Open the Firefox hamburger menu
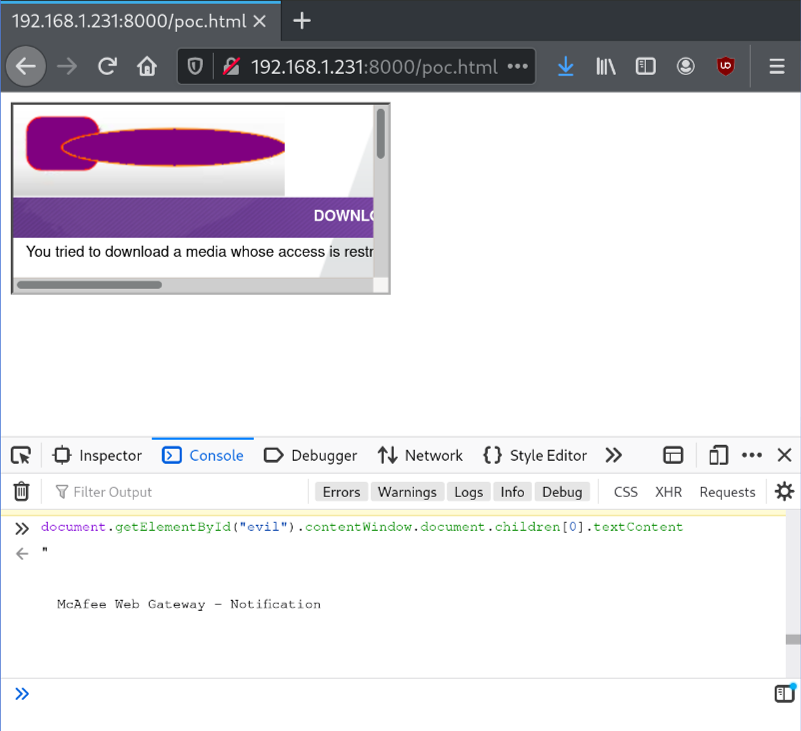Screen dimensions: 801x731 click(777, 67)
